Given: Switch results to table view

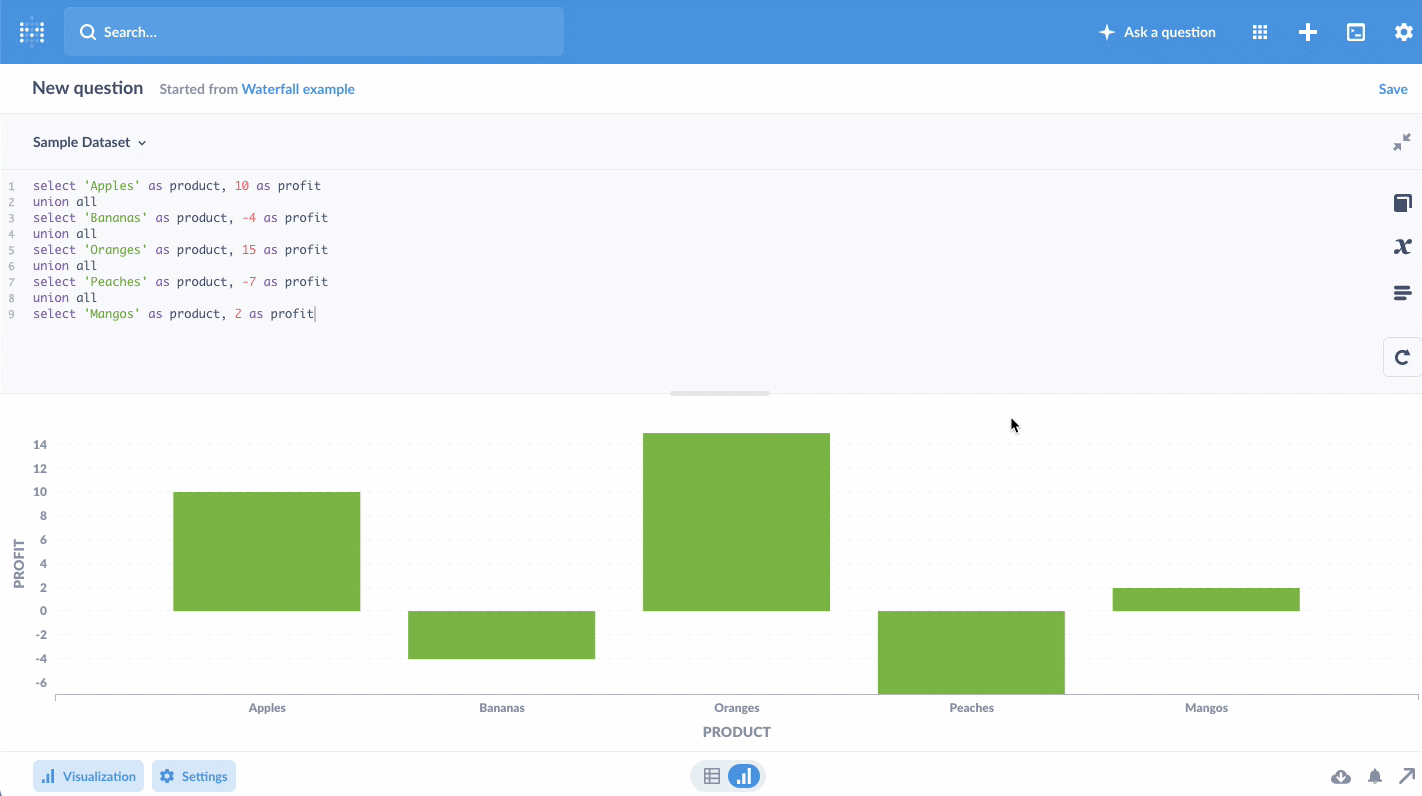Looking at the screenshot, I should (712, 775).
